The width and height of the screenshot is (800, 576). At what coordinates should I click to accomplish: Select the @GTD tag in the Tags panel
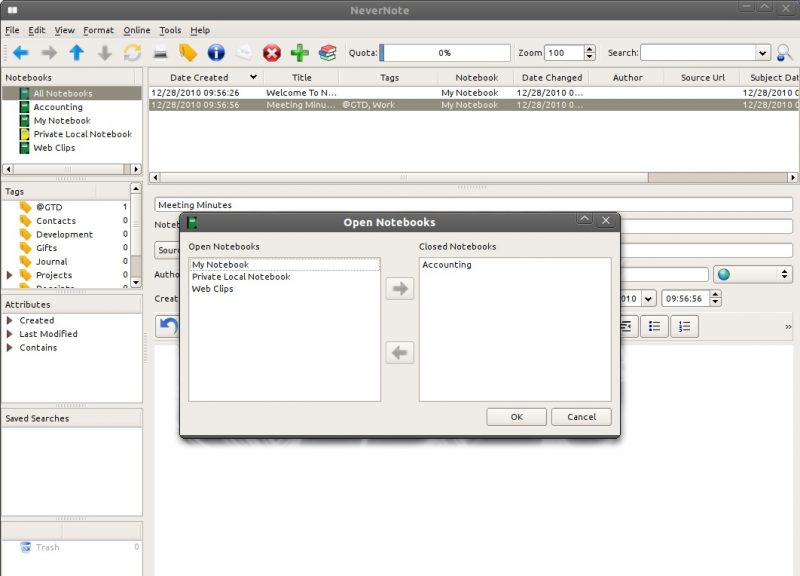[49, 207]
